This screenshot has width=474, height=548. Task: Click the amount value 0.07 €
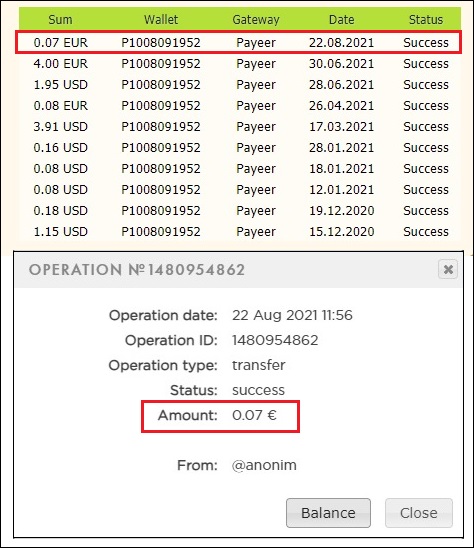click(254, 415)
